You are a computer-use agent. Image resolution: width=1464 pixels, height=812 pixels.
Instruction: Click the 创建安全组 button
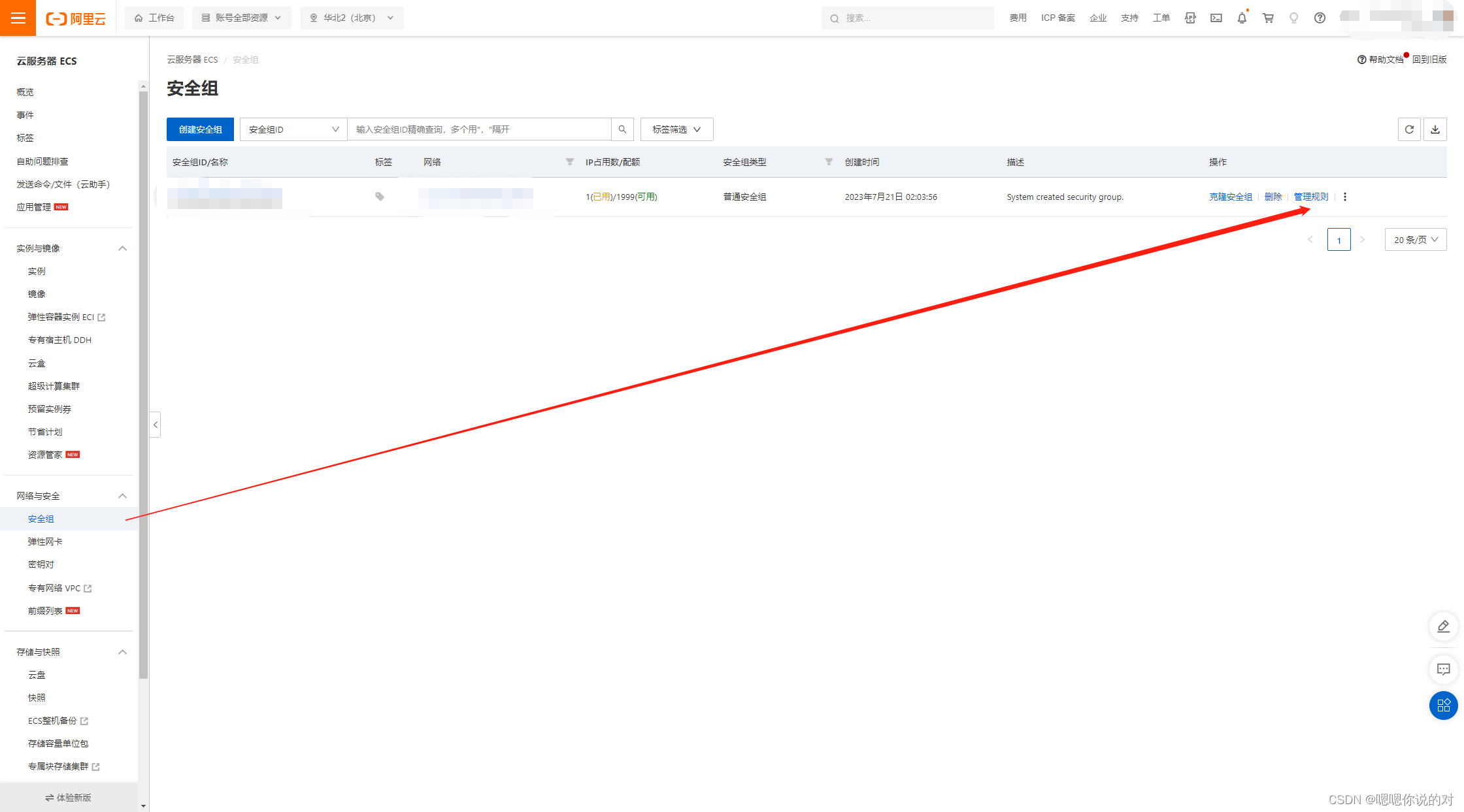[200, 129]
